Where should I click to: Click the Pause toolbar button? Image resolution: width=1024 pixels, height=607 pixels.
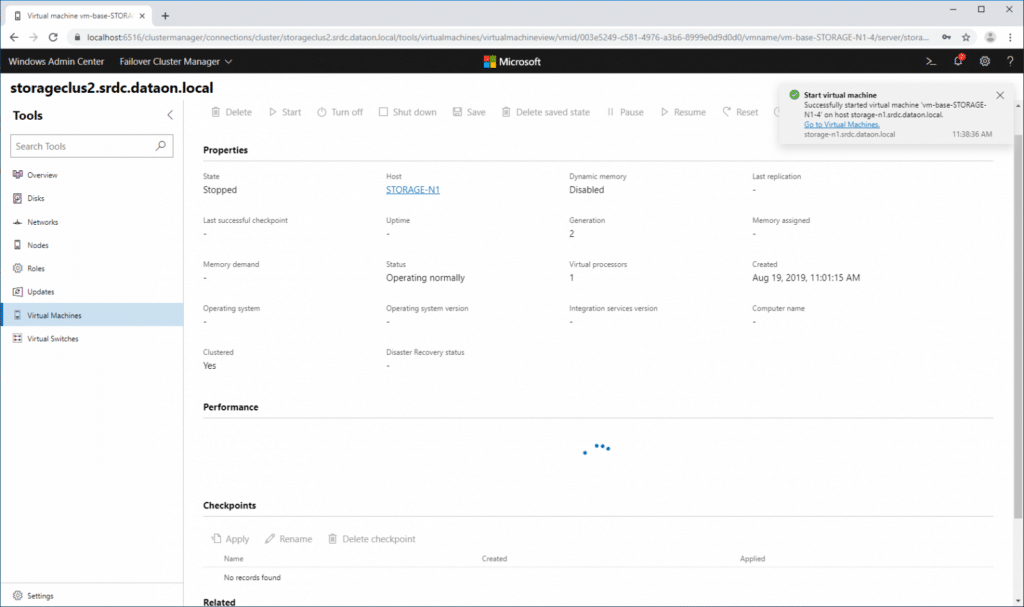[625, 112]
